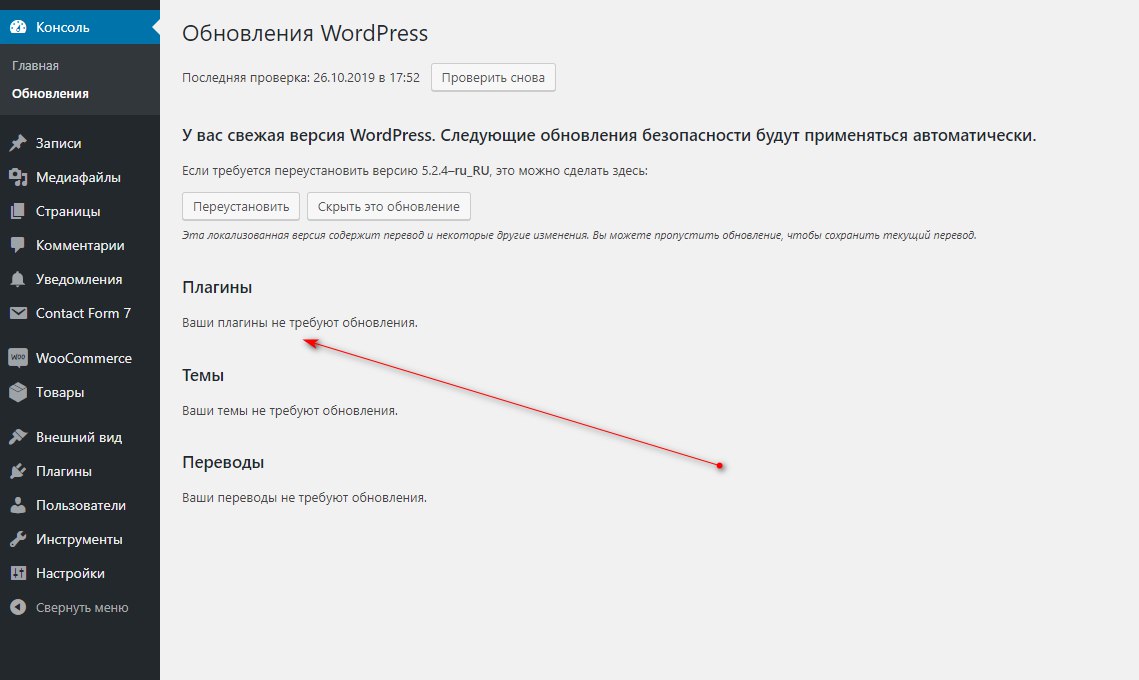Click the Инструменты wrench icon
The image size is (1139, 680).
pos(18,540)
